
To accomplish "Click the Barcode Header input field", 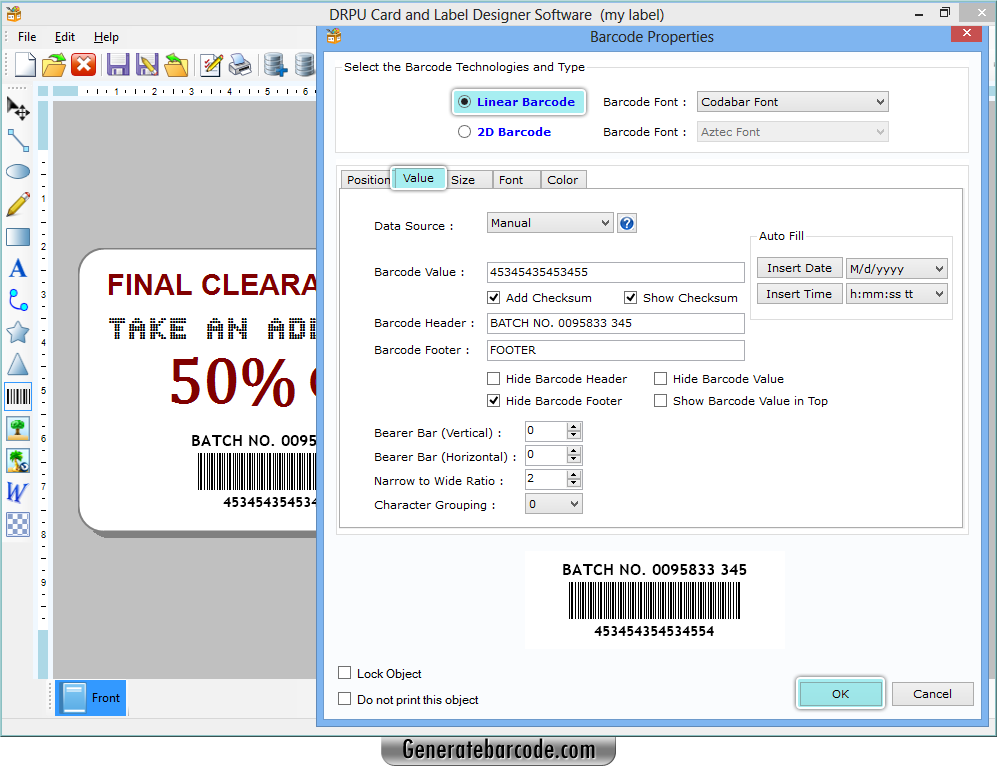I will pos(615,323).
